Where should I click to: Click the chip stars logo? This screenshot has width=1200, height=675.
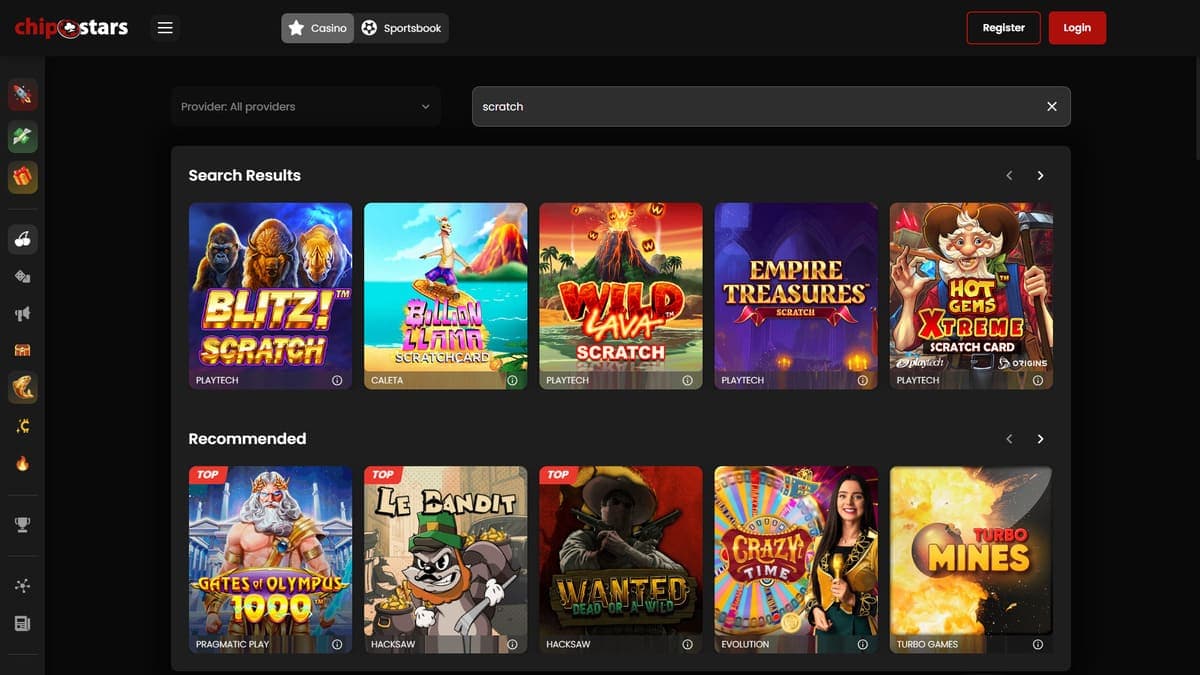coord(71,28)
